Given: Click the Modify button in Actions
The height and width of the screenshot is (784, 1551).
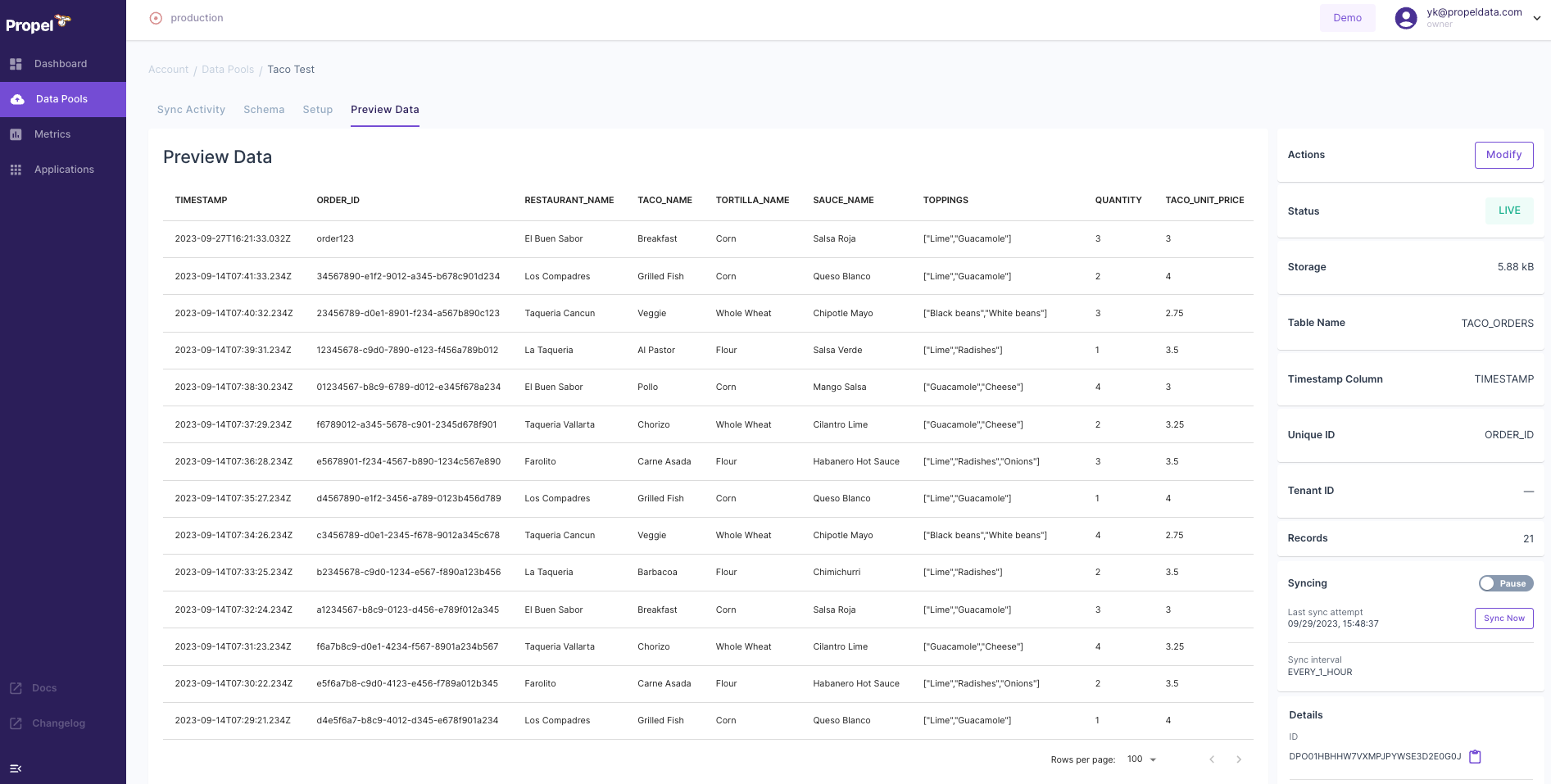Looking at the screenshot, I should coord(1503,155).
